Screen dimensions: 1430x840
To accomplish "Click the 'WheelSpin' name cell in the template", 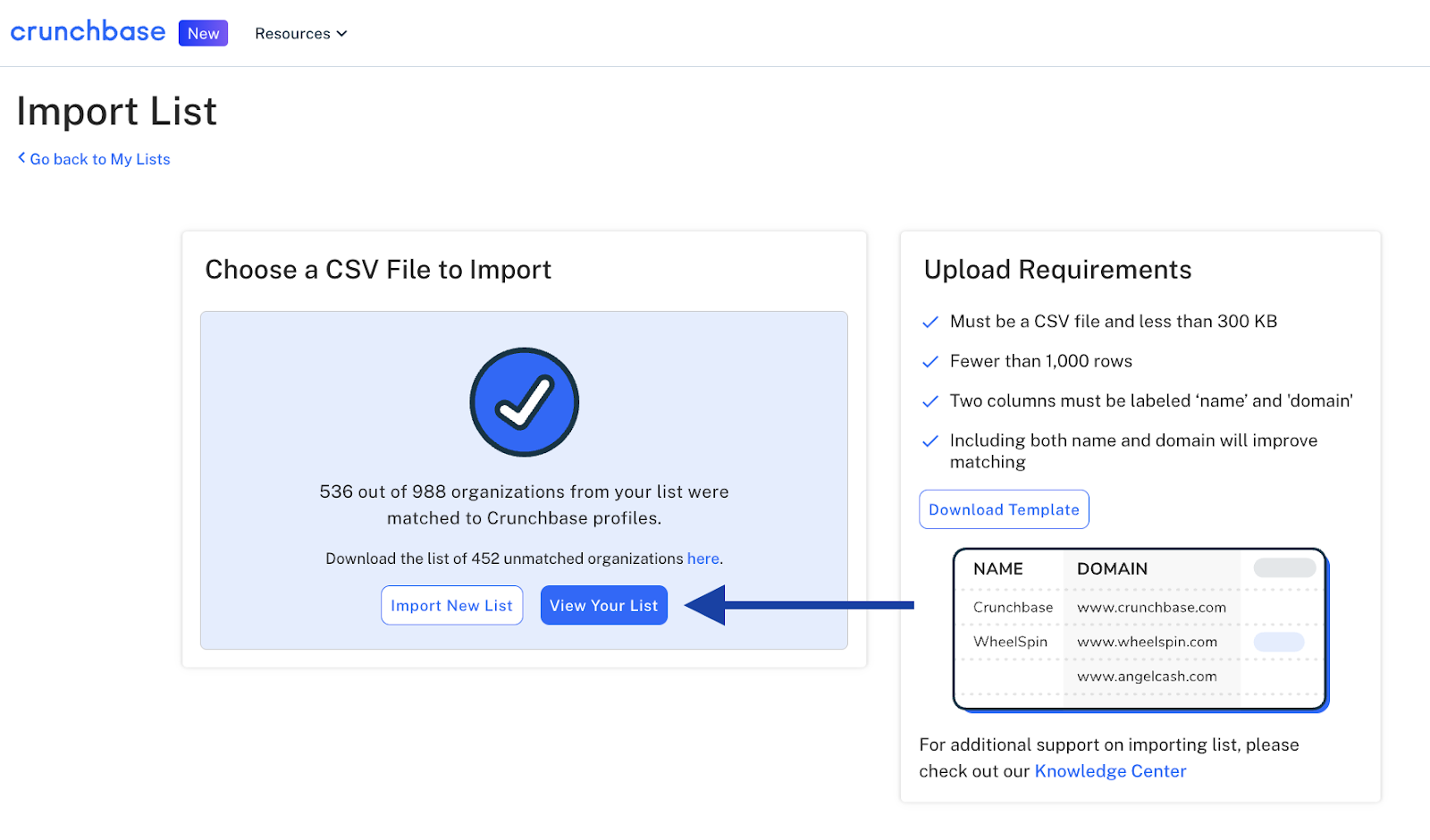I will pyautogui.click(x=1010, y=643).
